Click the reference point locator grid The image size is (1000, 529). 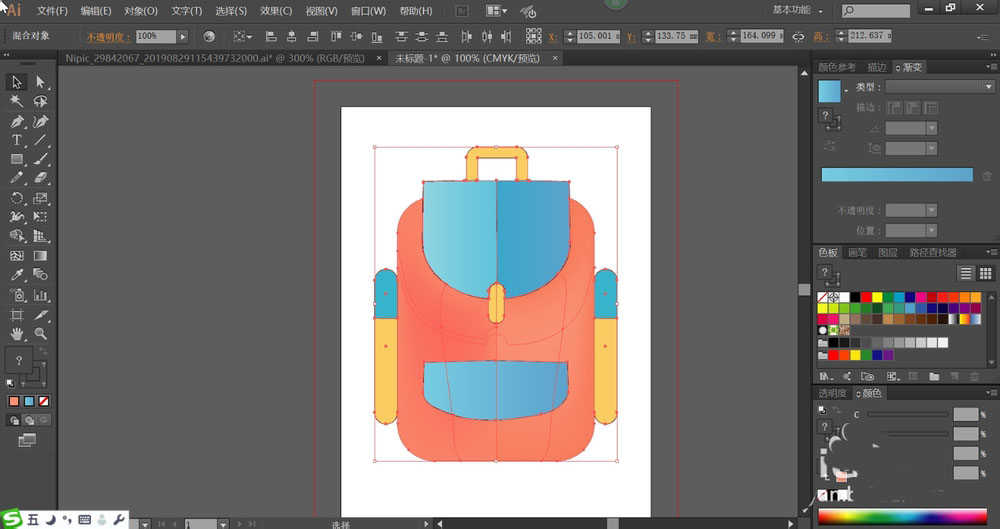534,36
